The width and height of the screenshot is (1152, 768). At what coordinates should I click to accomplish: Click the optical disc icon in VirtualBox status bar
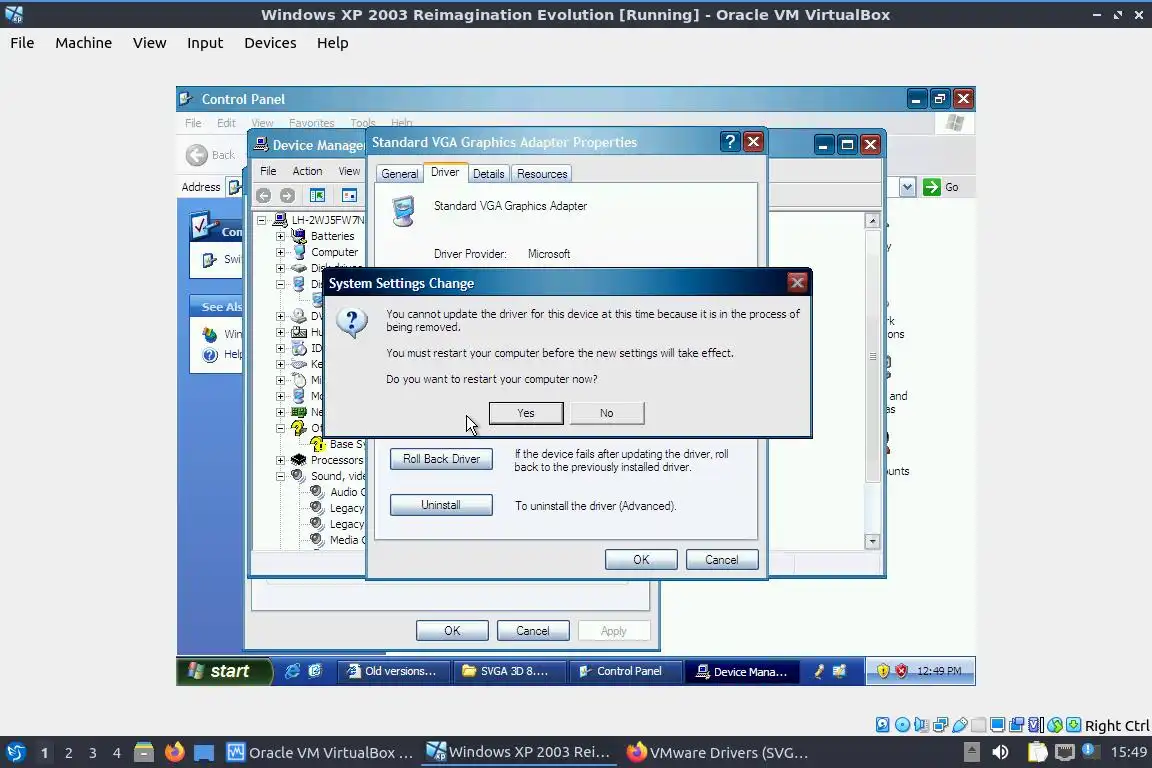point(902,725)
